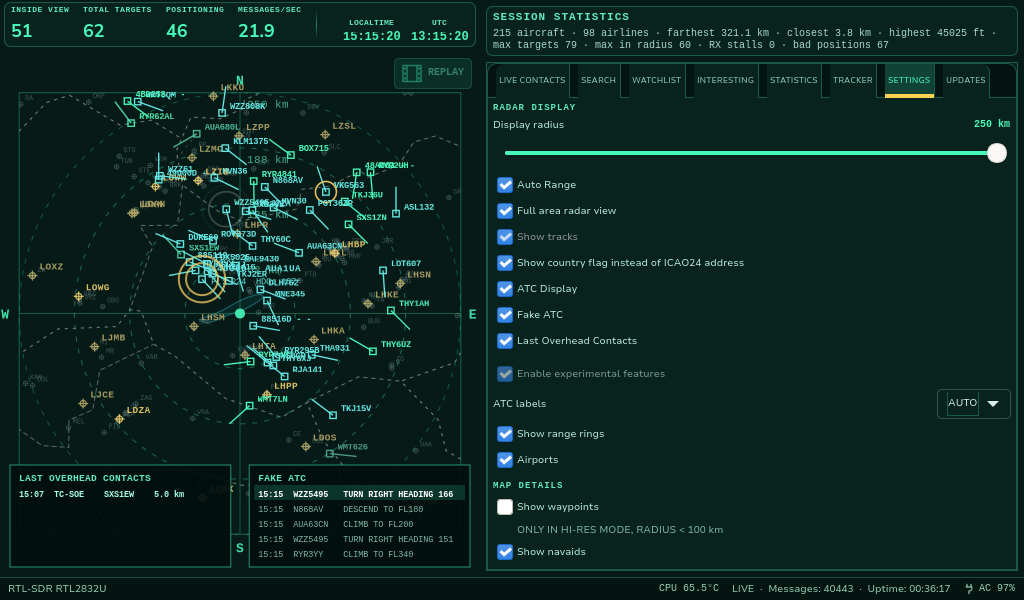The height and width of the screenshot is (600, 1024).
Task: Disable the Auto Range checkbox
Action: click(505, 185)
